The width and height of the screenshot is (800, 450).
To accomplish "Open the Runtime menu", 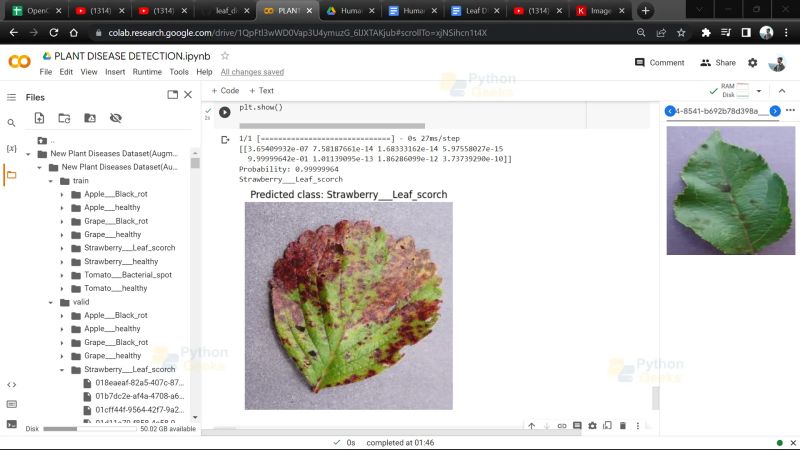I will [x=147, y=72].
